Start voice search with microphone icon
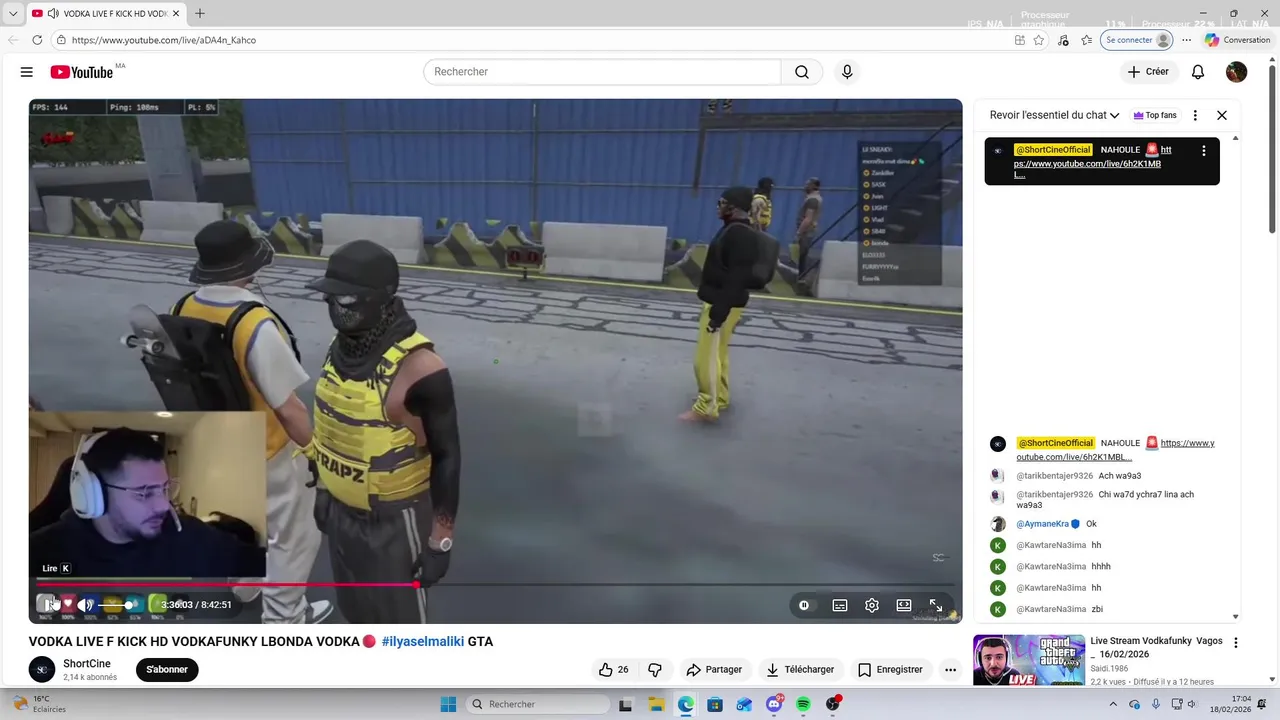The image size is (1280, 720). tap(847, 72)
